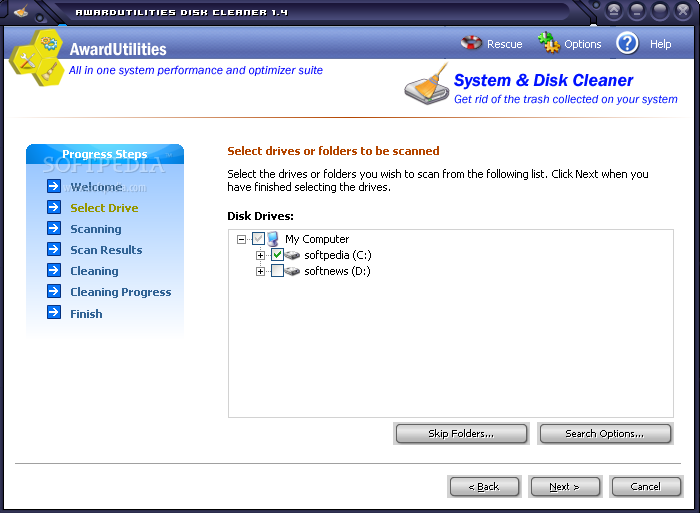
Task: Open the Options menu item
Action: click(x=583, y=44)
